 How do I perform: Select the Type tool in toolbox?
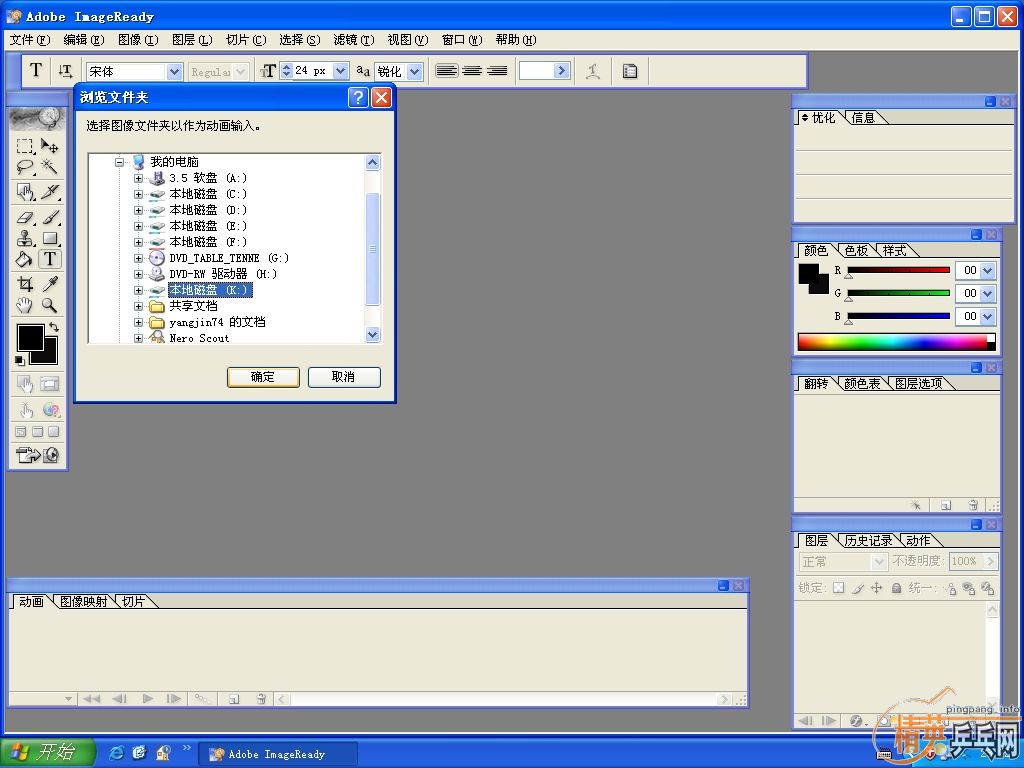click(50, 259)
